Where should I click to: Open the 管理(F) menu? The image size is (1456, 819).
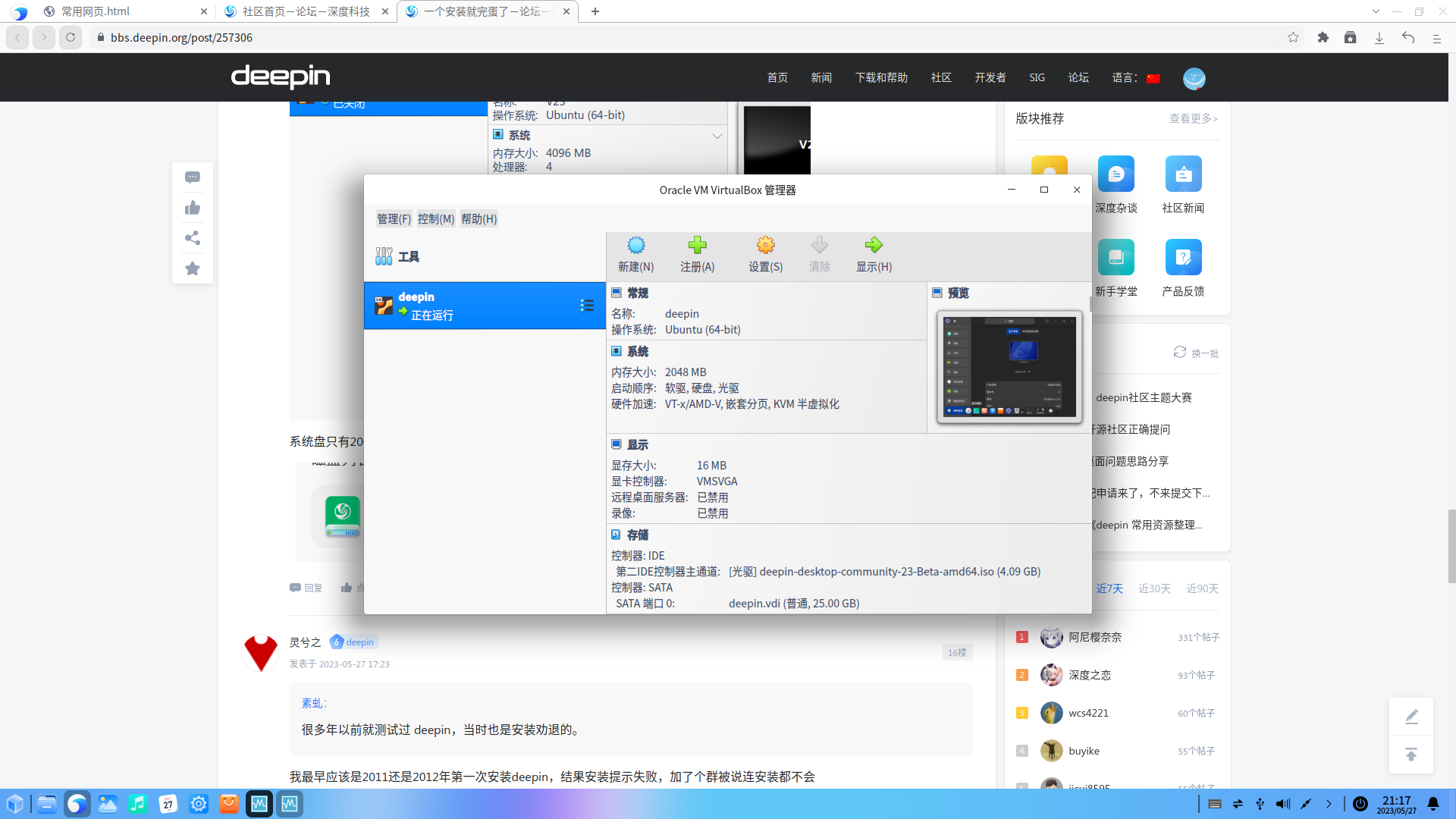point(393,218)
